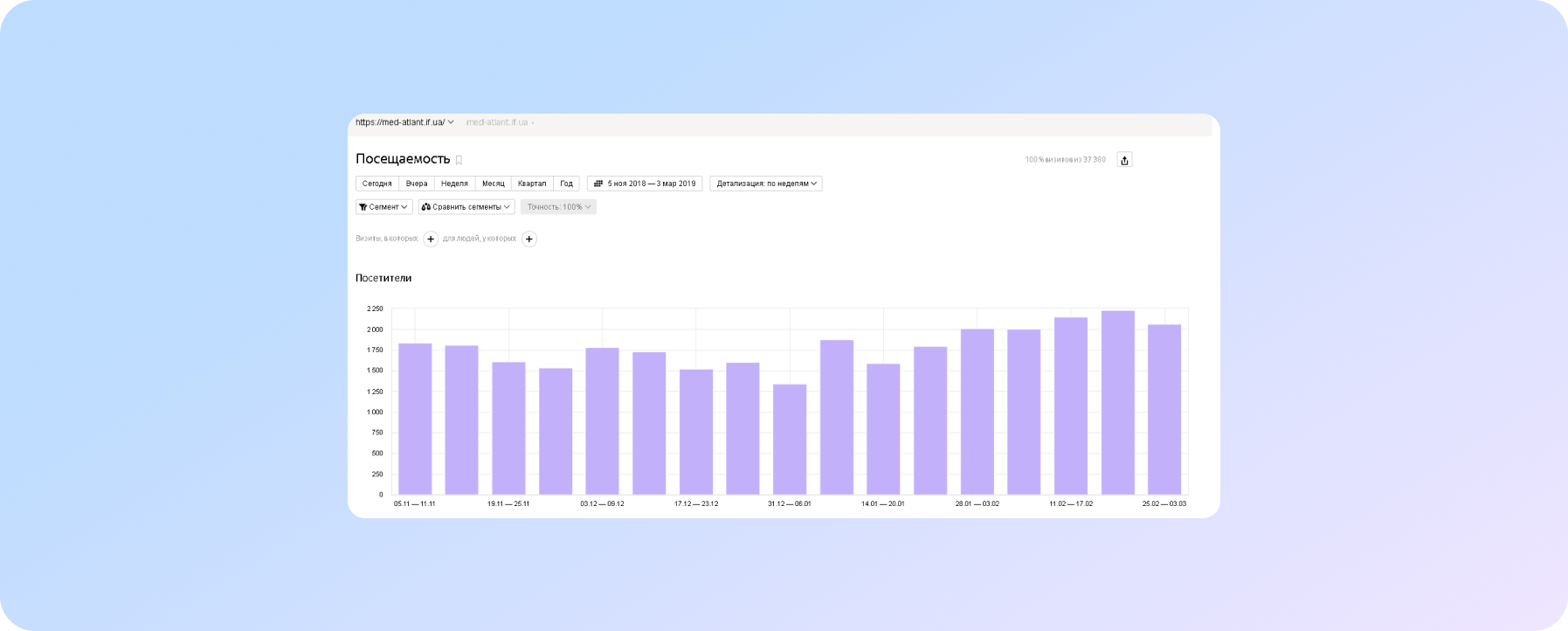
Task: Open the https://med-atlant.if.ua/ site dropdown
Action: tap(404, 122)
